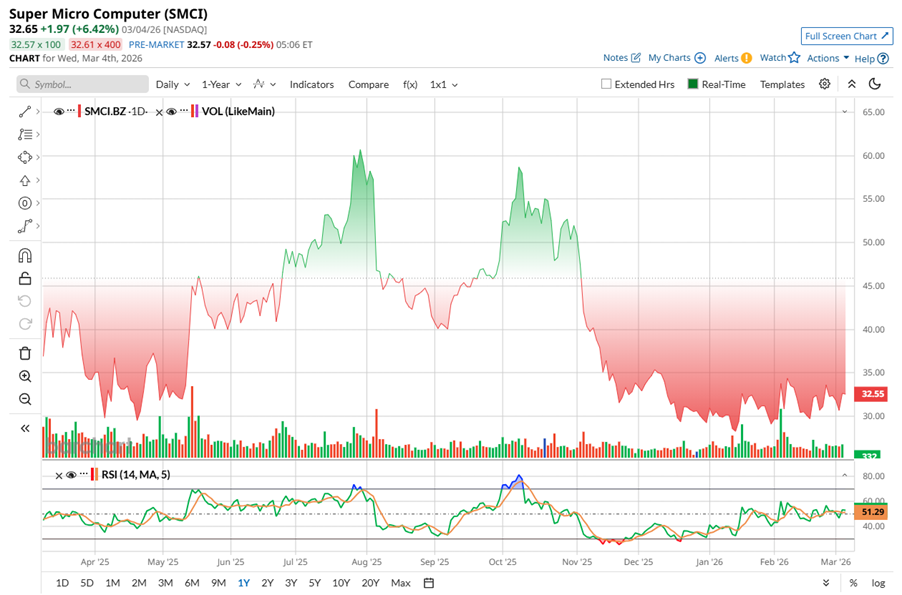Screen dimensions: 902x595
Task: Click the Full Screen Chart button
Action: [x=847, y=36]
